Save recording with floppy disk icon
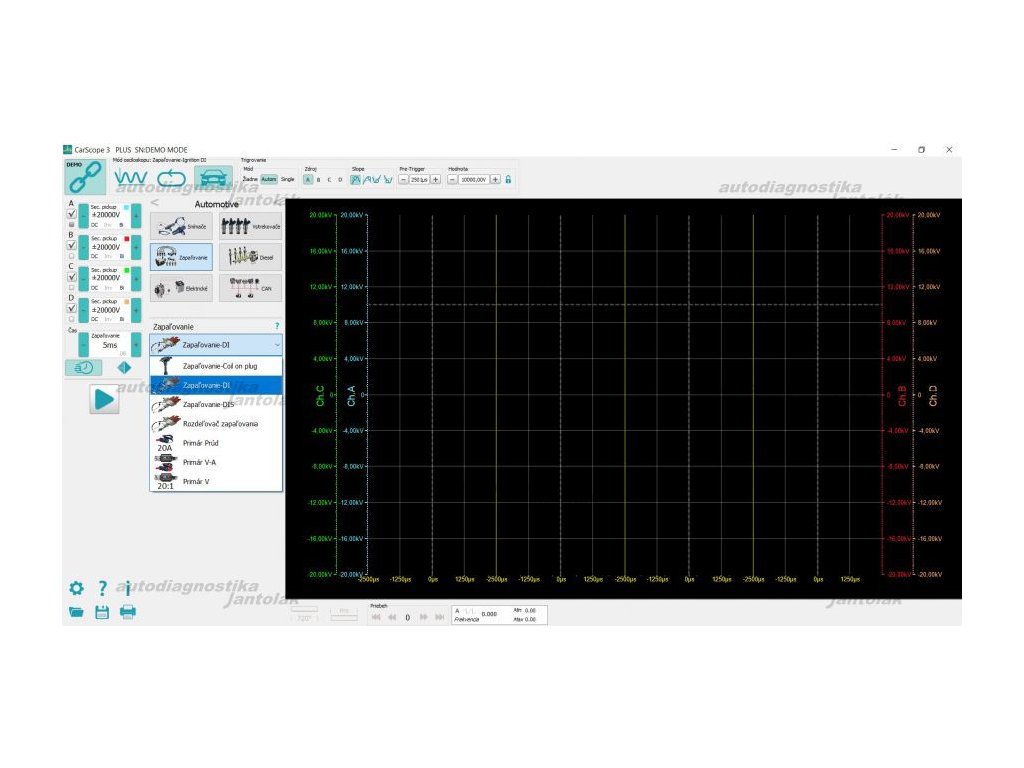 [102, 612]
